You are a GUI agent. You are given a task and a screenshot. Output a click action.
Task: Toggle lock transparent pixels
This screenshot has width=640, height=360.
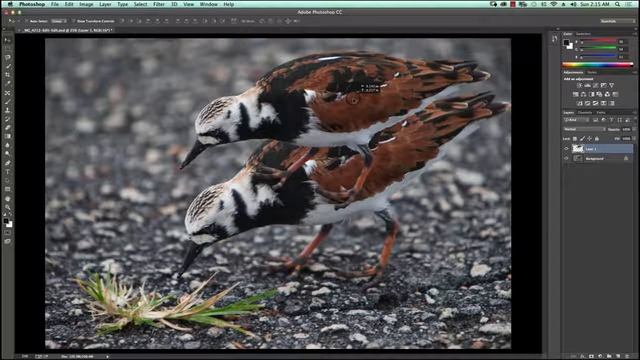point(575,139)
